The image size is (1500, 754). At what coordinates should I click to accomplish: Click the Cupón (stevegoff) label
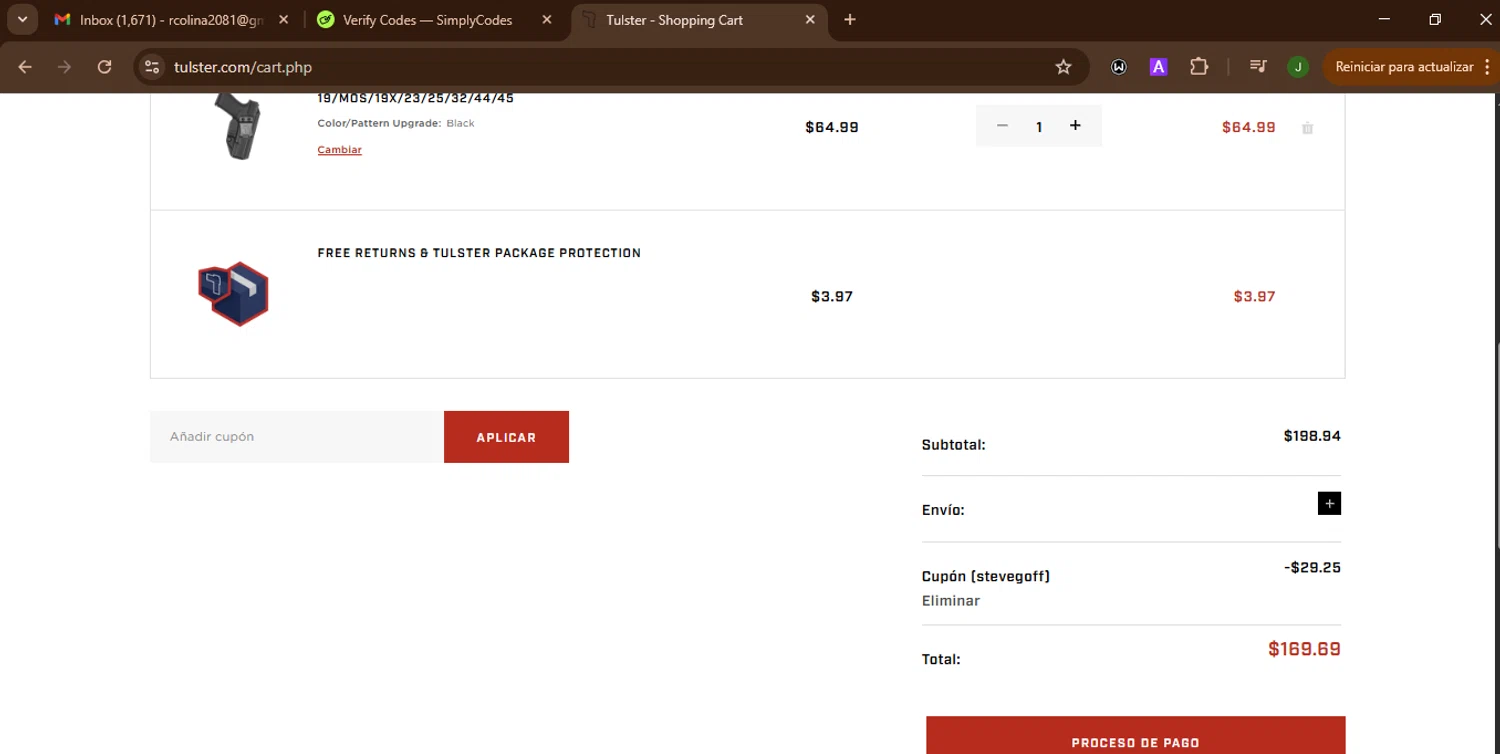point(985,577)
